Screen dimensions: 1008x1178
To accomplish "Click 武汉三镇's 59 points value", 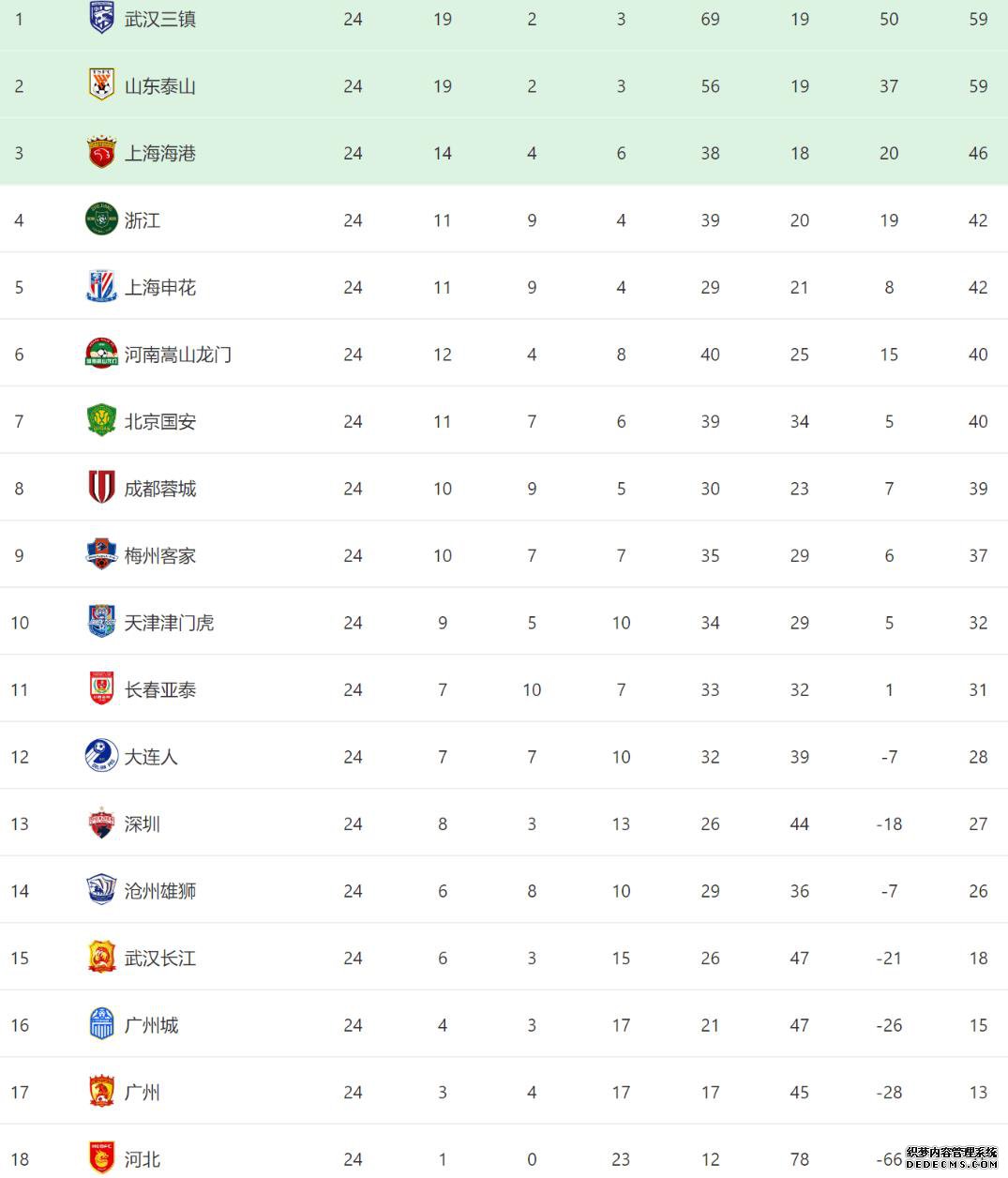I will (x=978, y=19).
